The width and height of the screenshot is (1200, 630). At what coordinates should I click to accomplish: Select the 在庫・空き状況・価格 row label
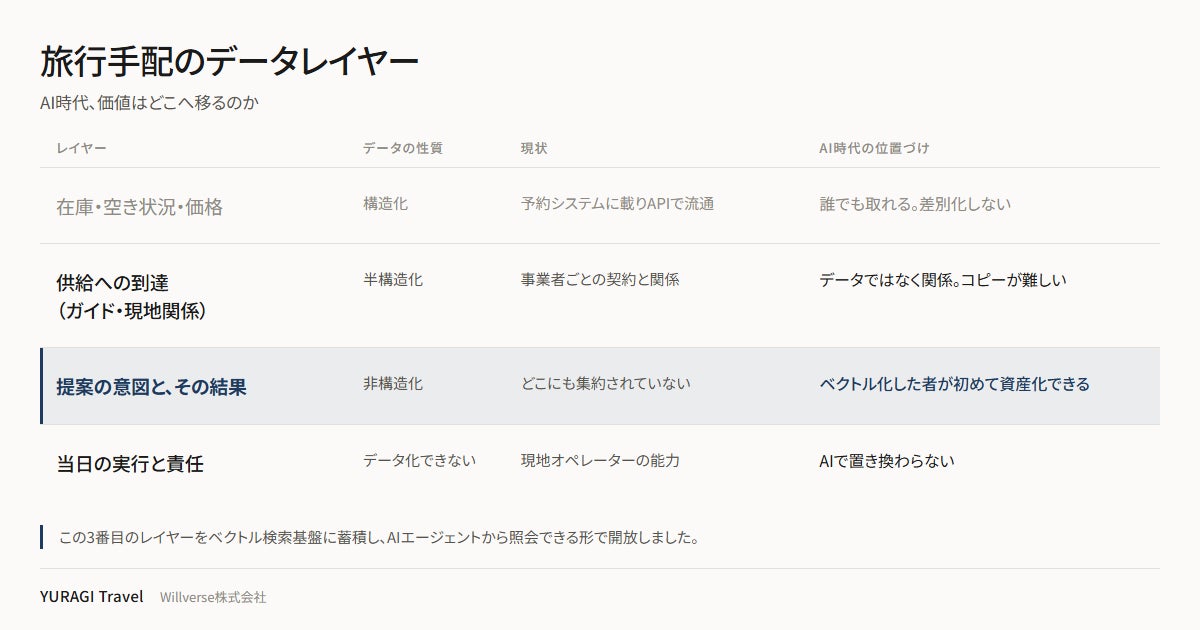(x=139, y=207)
